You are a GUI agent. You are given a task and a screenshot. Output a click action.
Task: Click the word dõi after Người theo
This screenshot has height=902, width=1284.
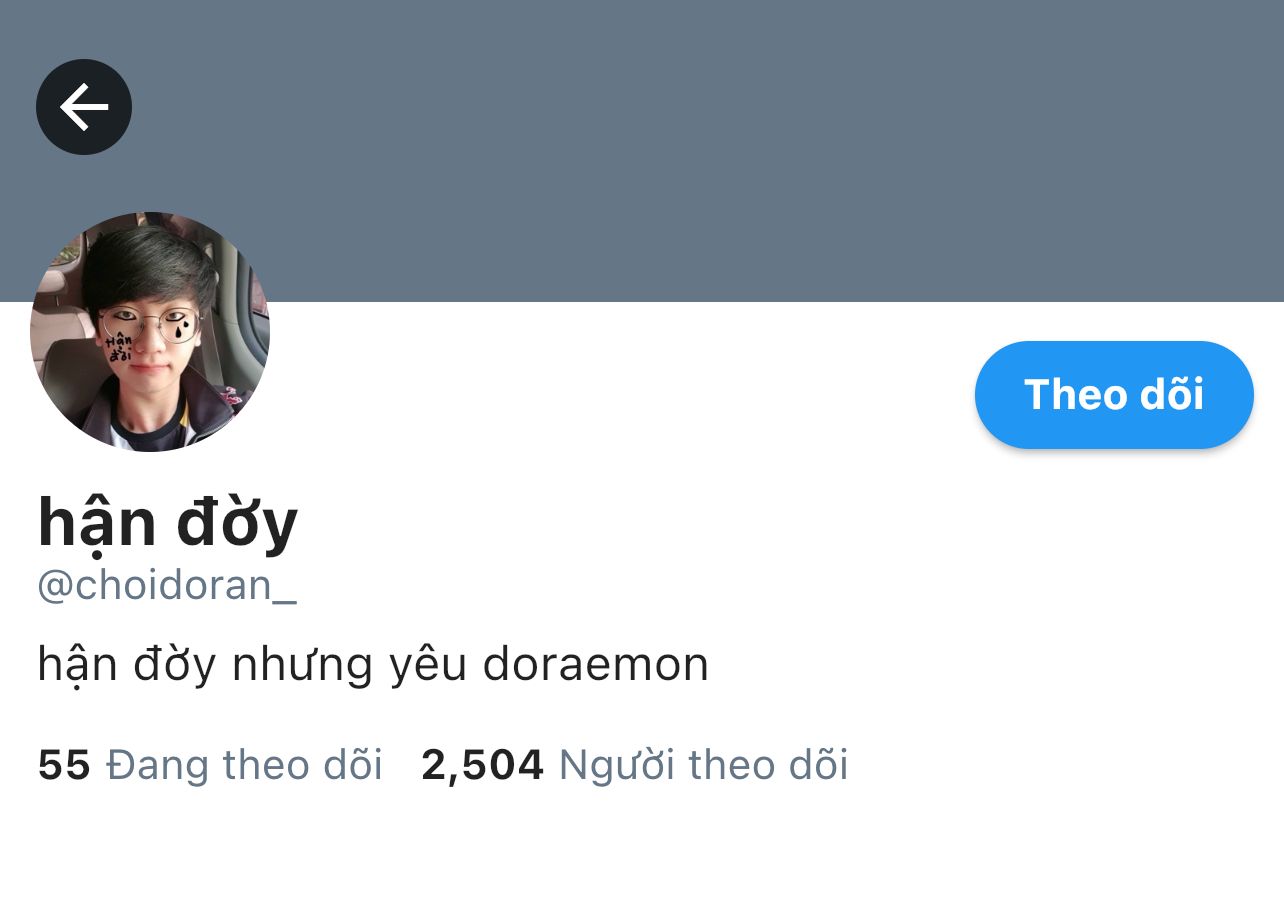click(818, 765)
